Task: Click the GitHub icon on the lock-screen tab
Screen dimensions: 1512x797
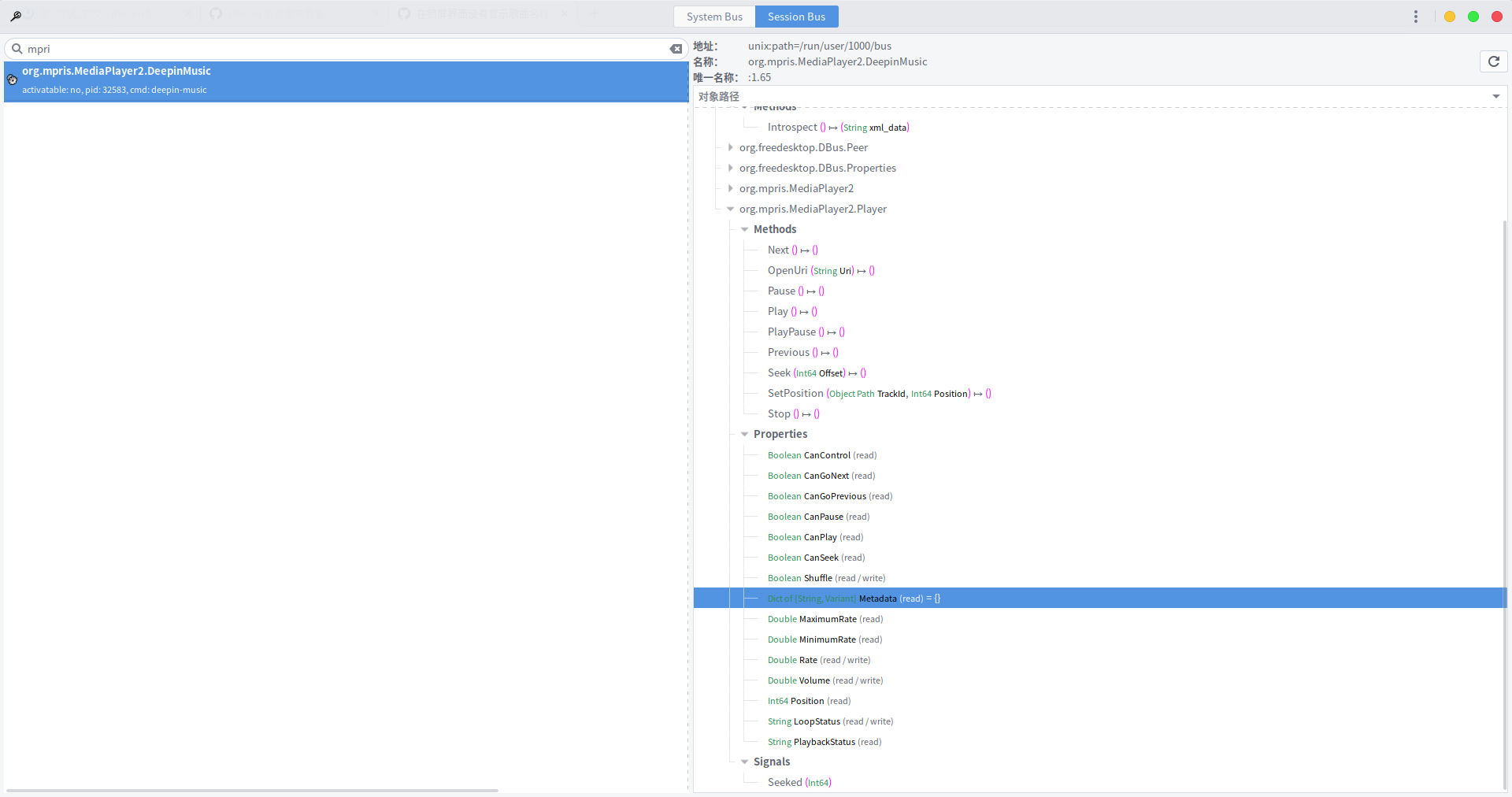Action: [x=402, y=13]
